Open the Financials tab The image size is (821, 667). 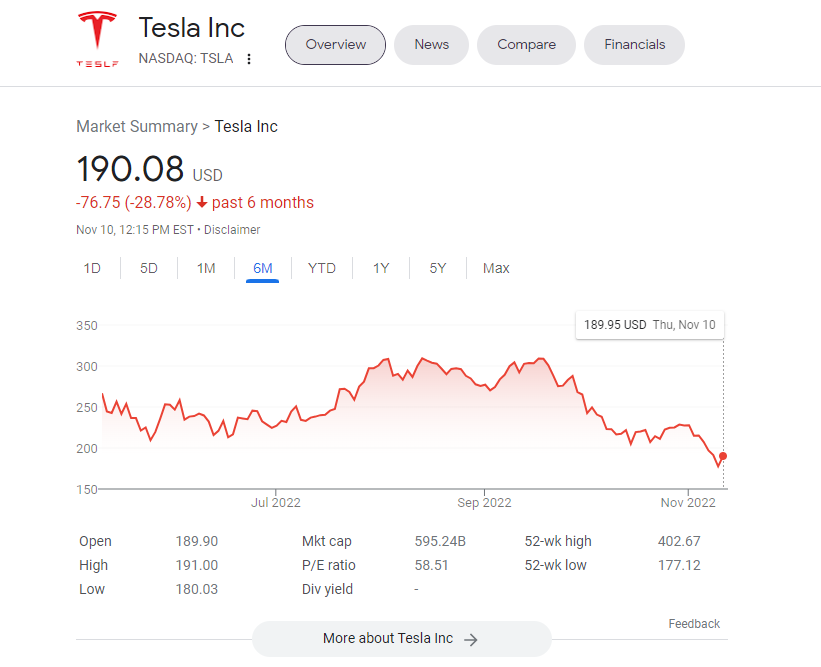click(x=634, y=45)
